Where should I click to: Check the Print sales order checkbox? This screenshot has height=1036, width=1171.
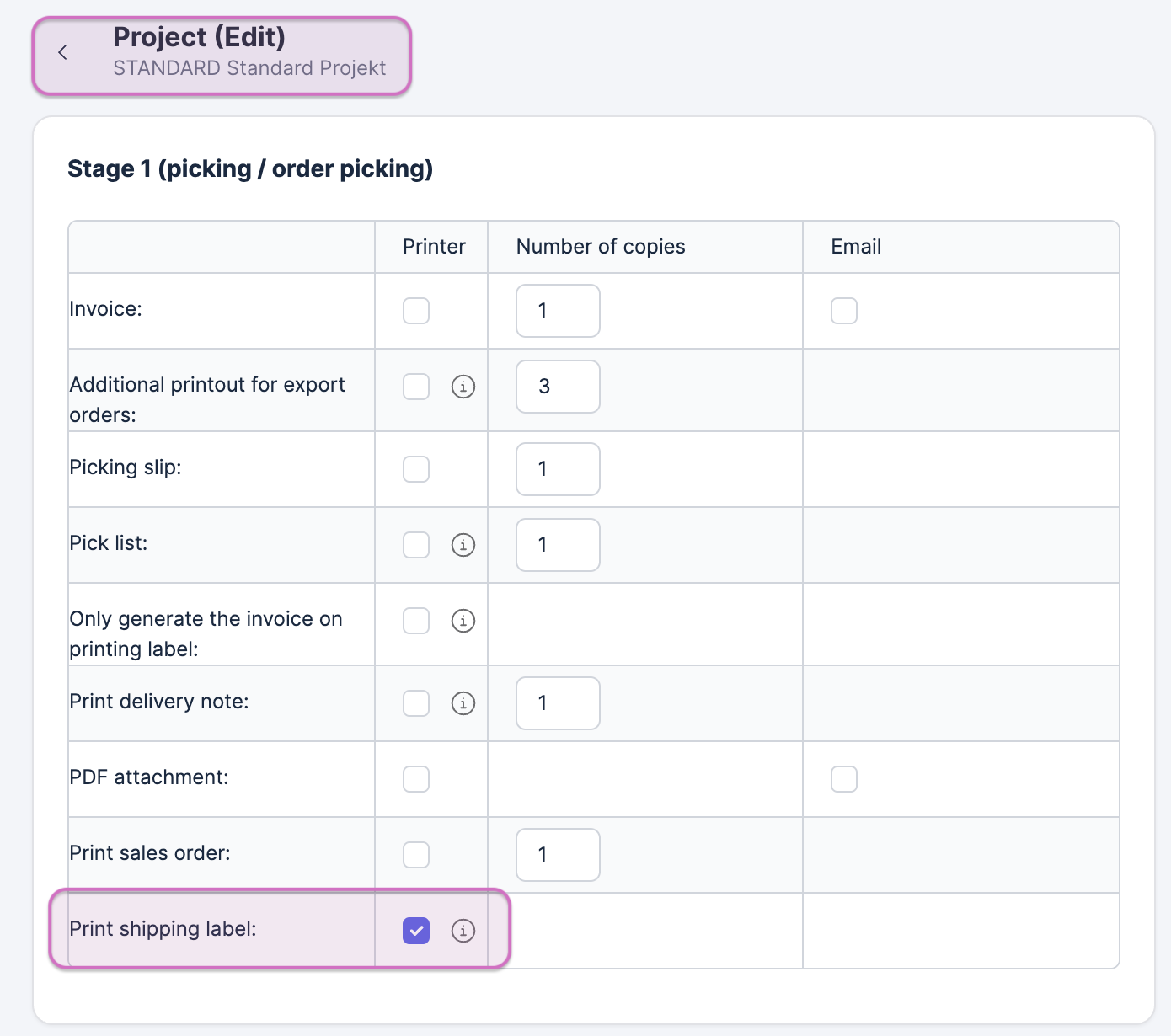pos(416,855)
